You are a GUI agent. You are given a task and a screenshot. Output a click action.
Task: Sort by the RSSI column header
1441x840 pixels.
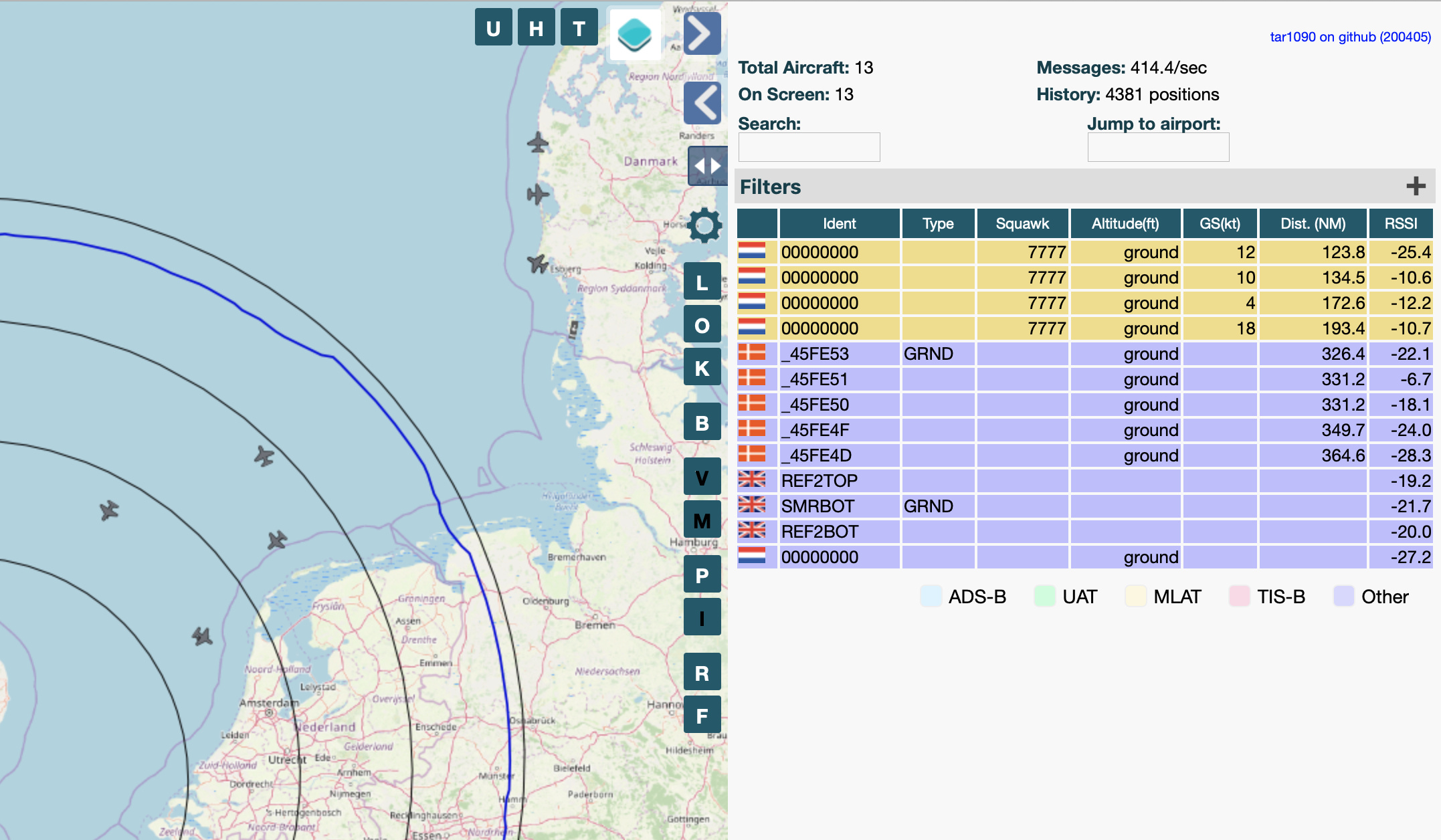(x=1400, y=223)
